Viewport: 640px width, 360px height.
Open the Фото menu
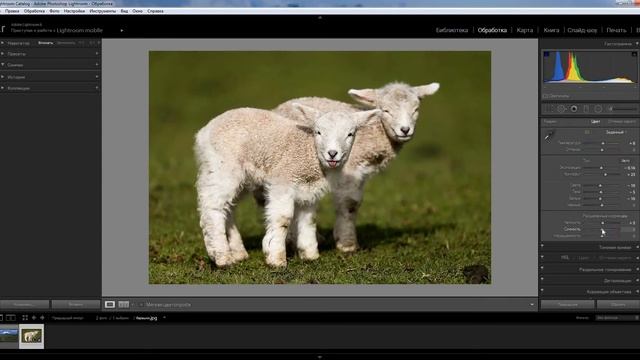(54, 11)
